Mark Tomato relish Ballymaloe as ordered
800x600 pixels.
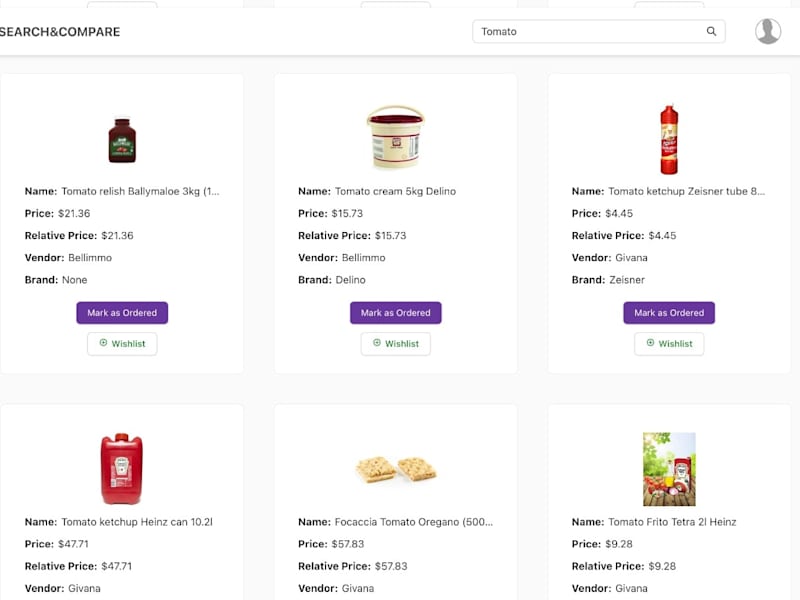click(122, 313)
